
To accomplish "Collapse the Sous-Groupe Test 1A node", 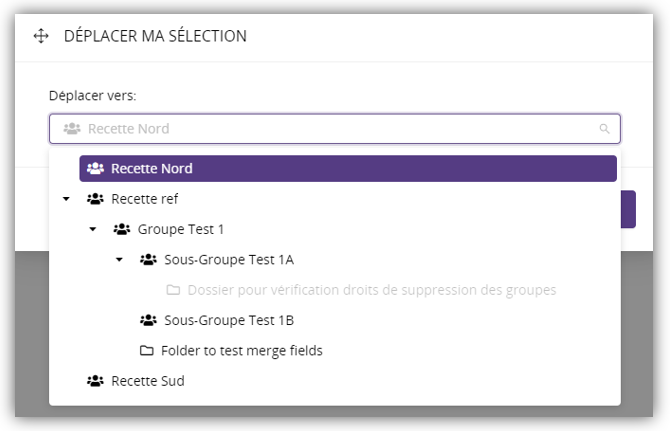I will pyautogui.click(x=119, y=260).
